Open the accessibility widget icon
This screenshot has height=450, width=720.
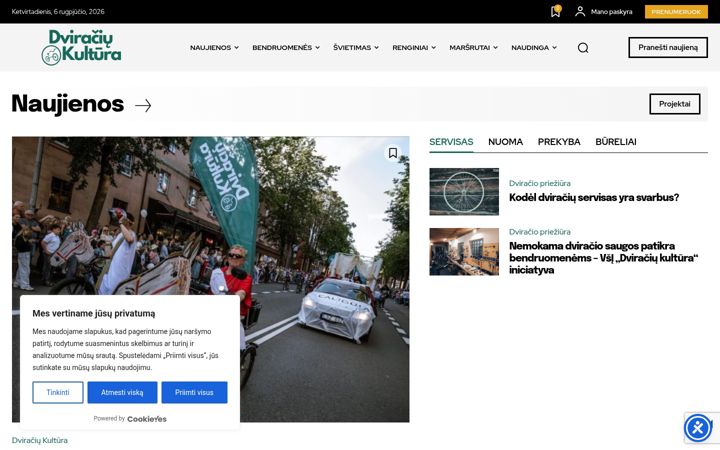[x=698, y=428]
